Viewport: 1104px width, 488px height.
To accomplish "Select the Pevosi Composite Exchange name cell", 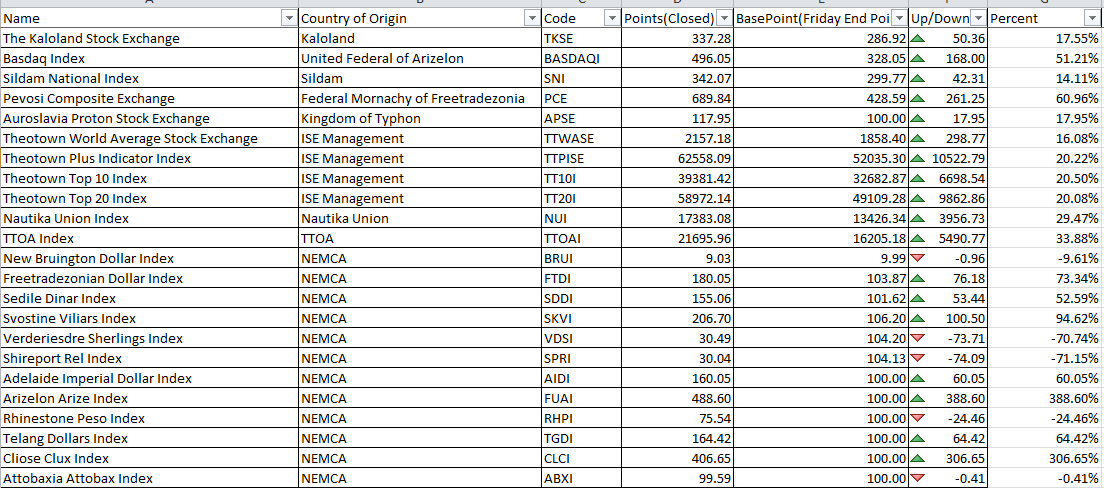I will click(x=149, y=99).
